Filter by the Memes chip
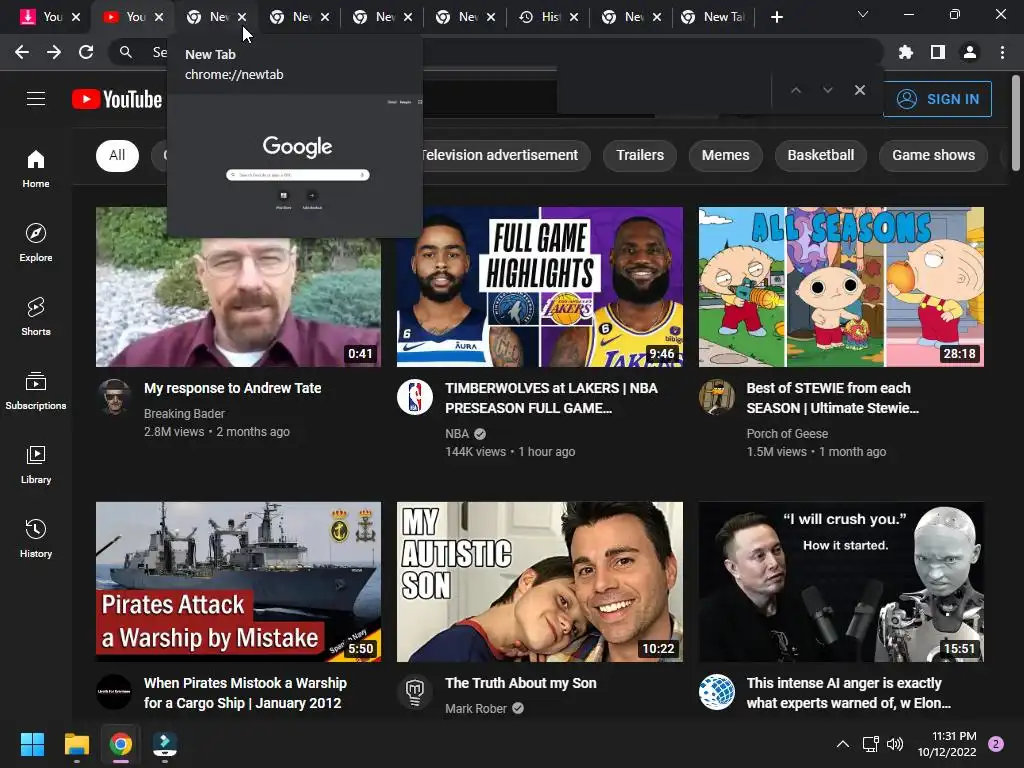The width and height of the screenshot is (1024, 768). pos(726,155)
